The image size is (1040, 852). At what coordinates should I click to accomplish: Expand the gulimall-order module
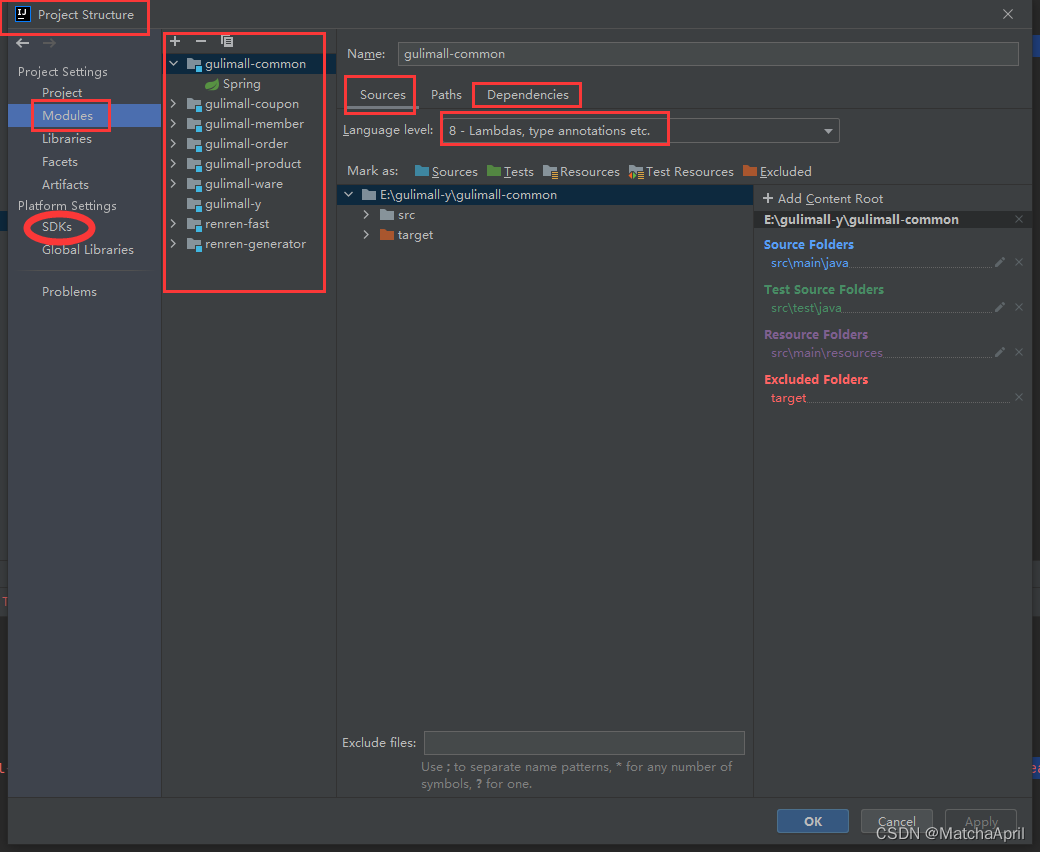pyautogui.click(x=174, y=143)
